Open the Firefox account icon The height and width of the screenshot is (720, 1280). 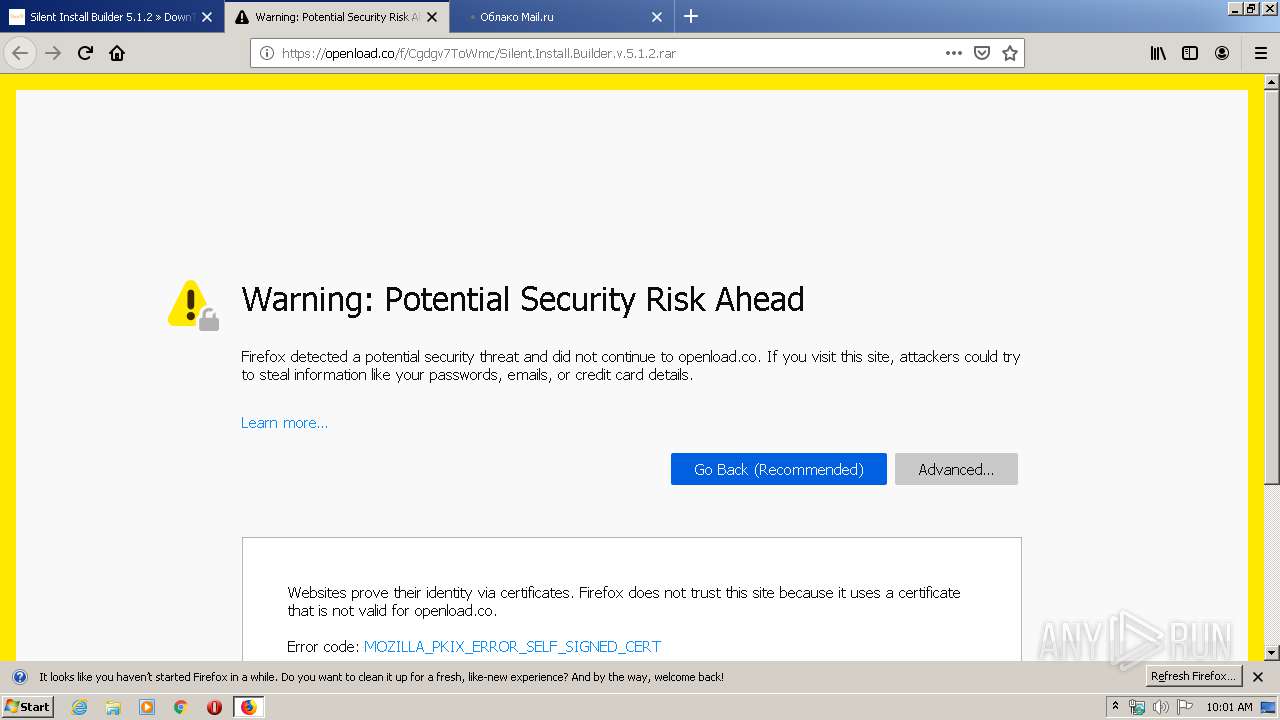pos(1222,53)
